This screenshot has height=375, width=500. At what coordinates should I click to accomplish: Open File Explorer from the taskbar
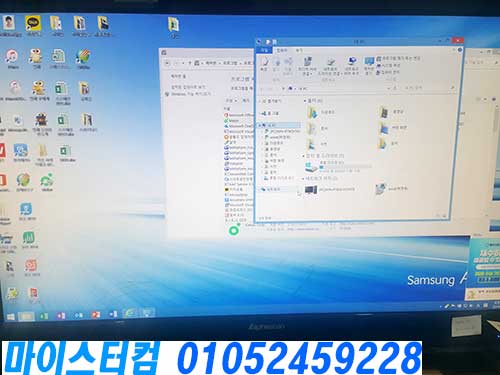(26, 316)
